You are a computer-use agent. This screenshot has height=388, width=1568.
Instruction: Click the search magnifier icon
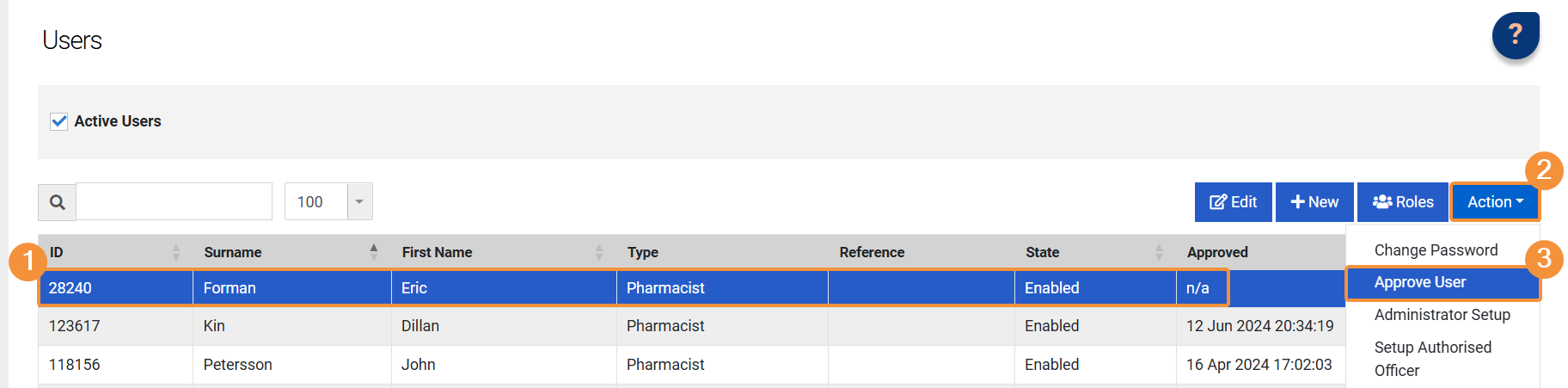[x=58, y=202]
